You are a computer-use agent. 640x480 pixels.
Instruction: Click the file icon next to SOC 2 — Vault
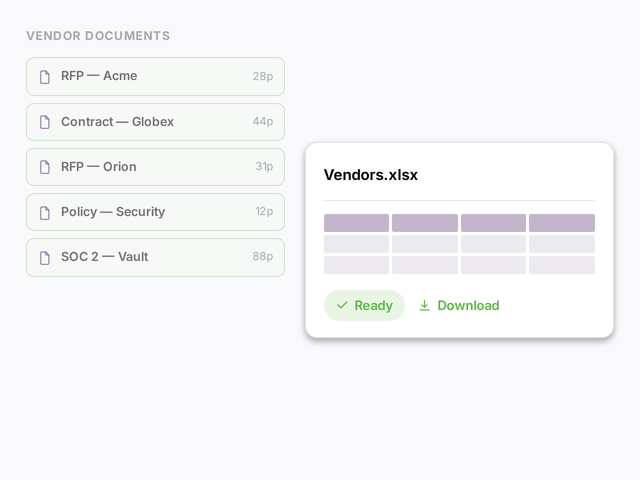(45, 257)
